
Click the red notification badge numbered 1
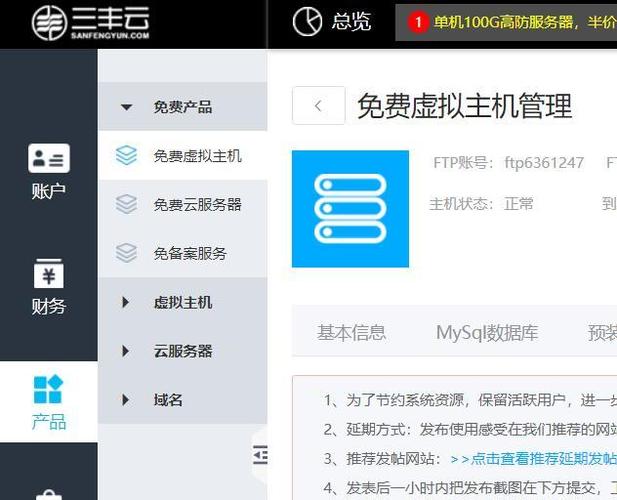(418, 22)
